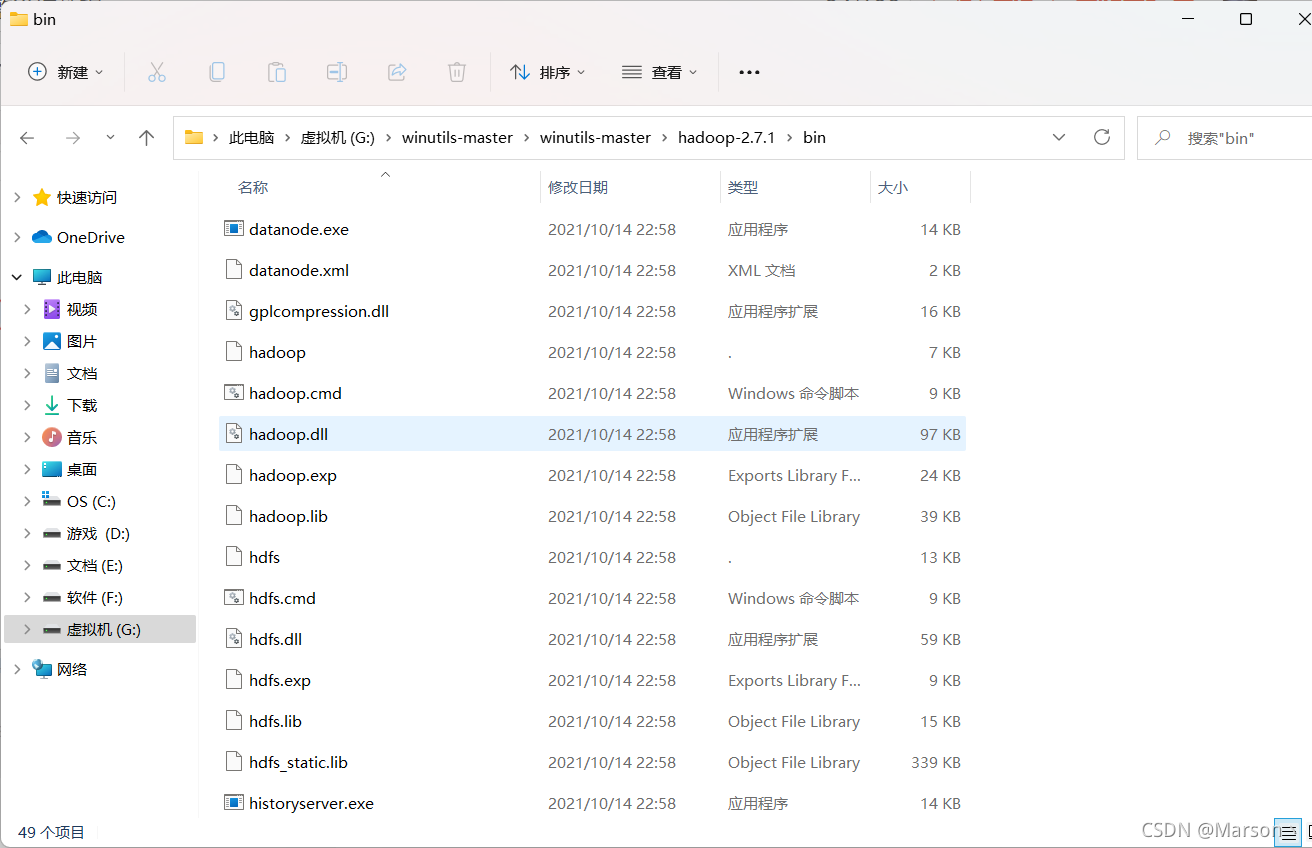Select 文档 folder under 此电脑
Image resolution: width=1312 pixels, height=848 pixels.
coord(82,374)
